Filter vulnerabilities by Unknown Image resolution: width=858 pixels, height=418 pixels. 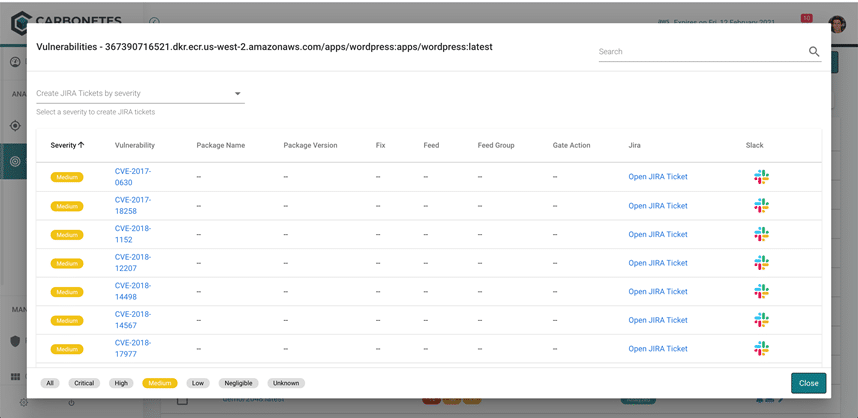click(x=286, y=383)
